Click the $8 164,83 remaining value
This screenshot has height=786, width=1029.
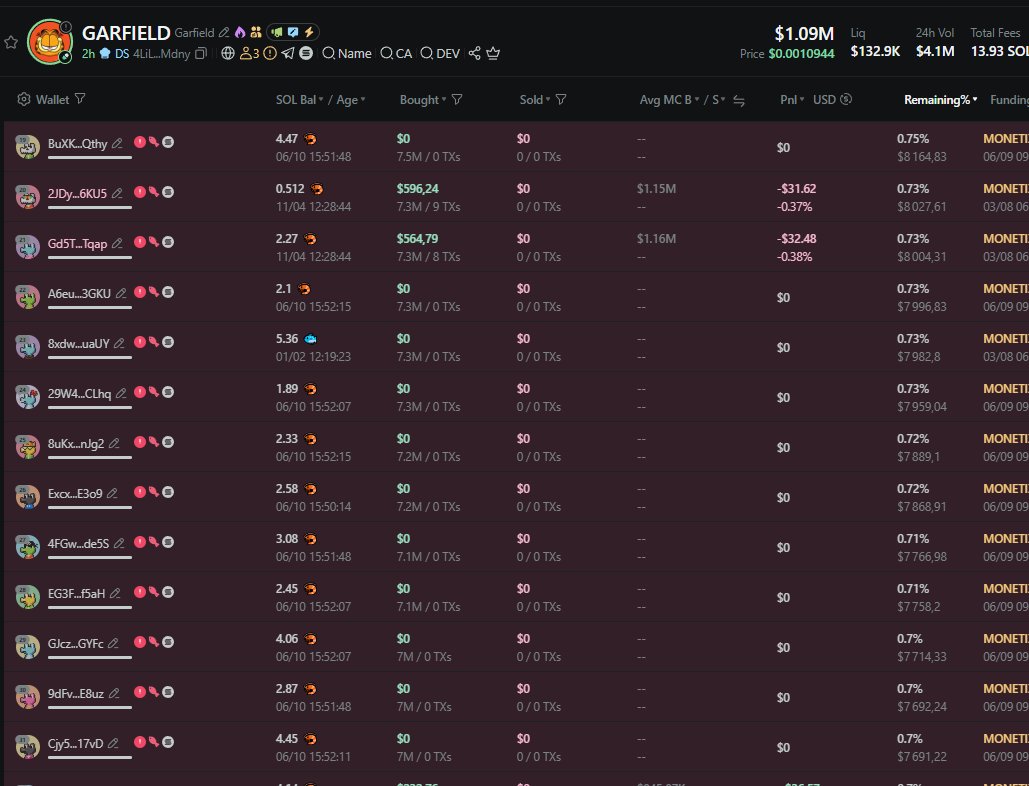pos(921,157)
